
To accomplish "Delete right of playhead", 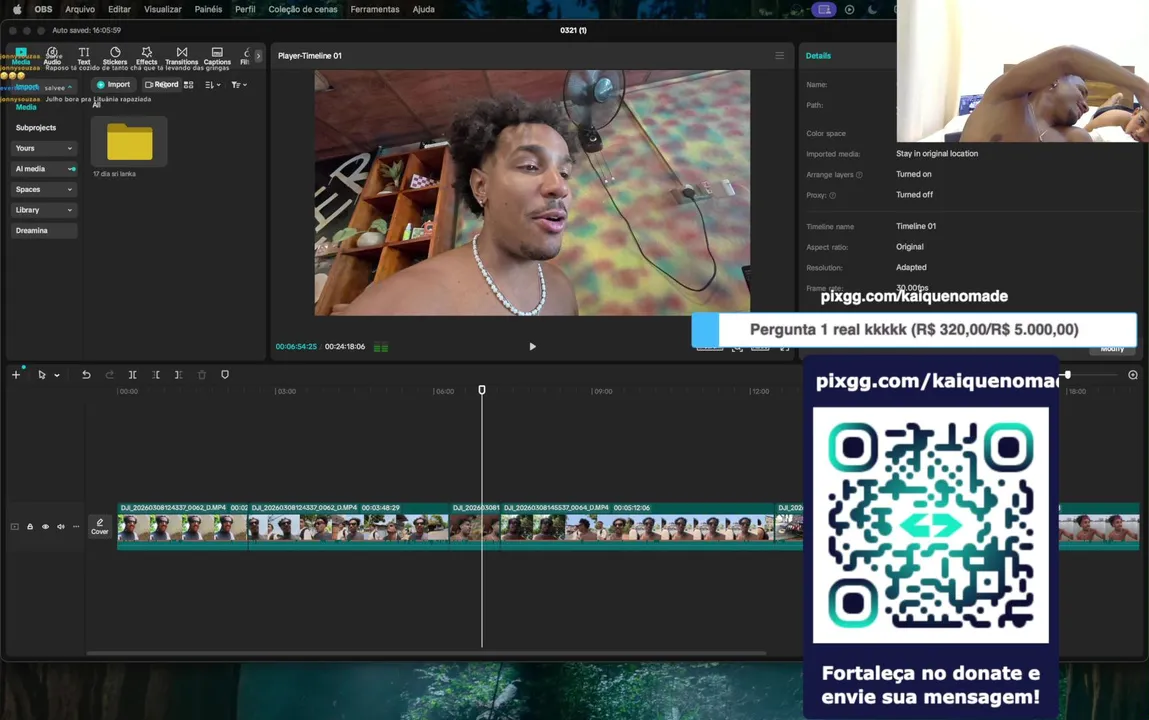I will click(x=178, y=374).
